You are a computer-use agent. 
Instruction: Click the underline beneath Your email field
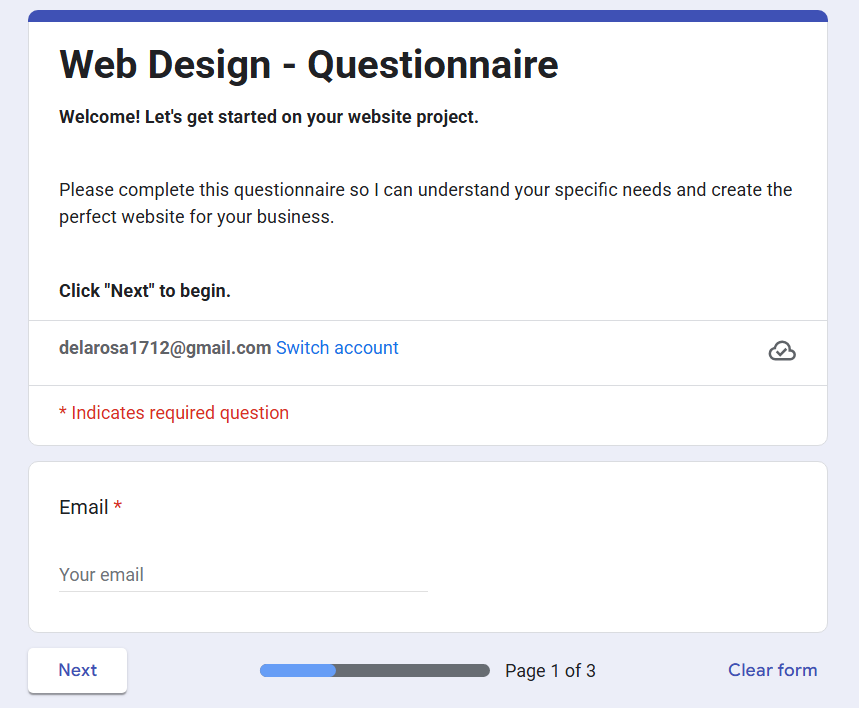point(243,591)
